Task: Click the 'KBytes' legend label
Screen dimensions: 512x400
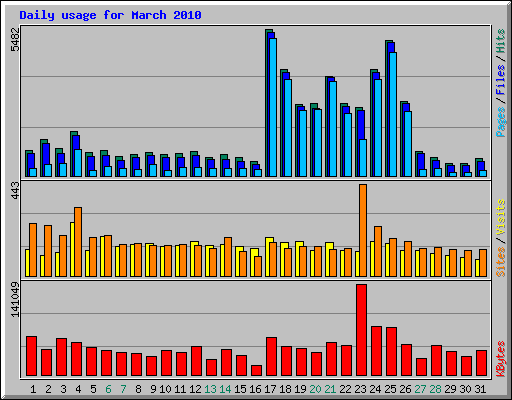Action: click(500, 359)
